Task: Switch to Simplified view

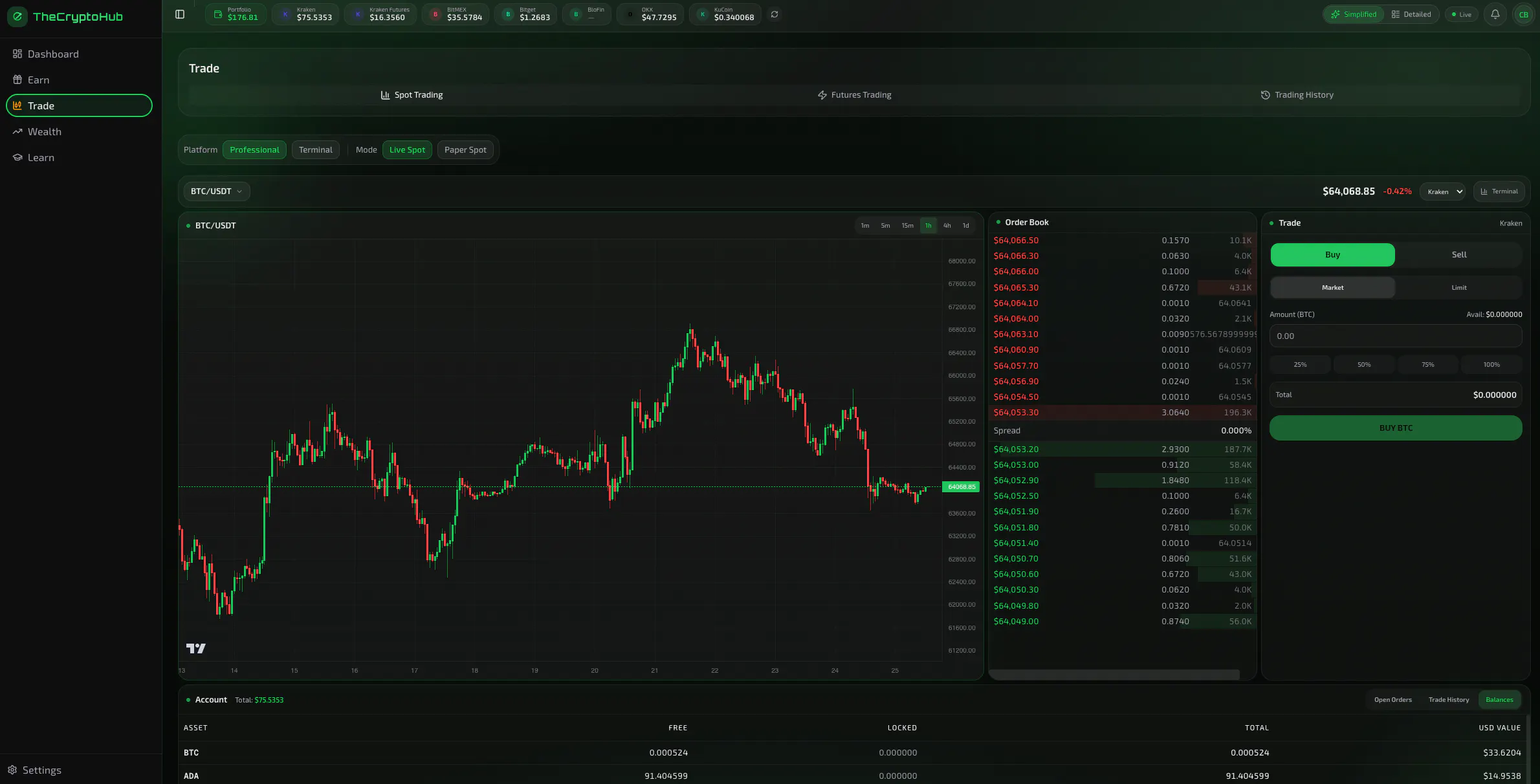Action: click(x=1354, y=14)
